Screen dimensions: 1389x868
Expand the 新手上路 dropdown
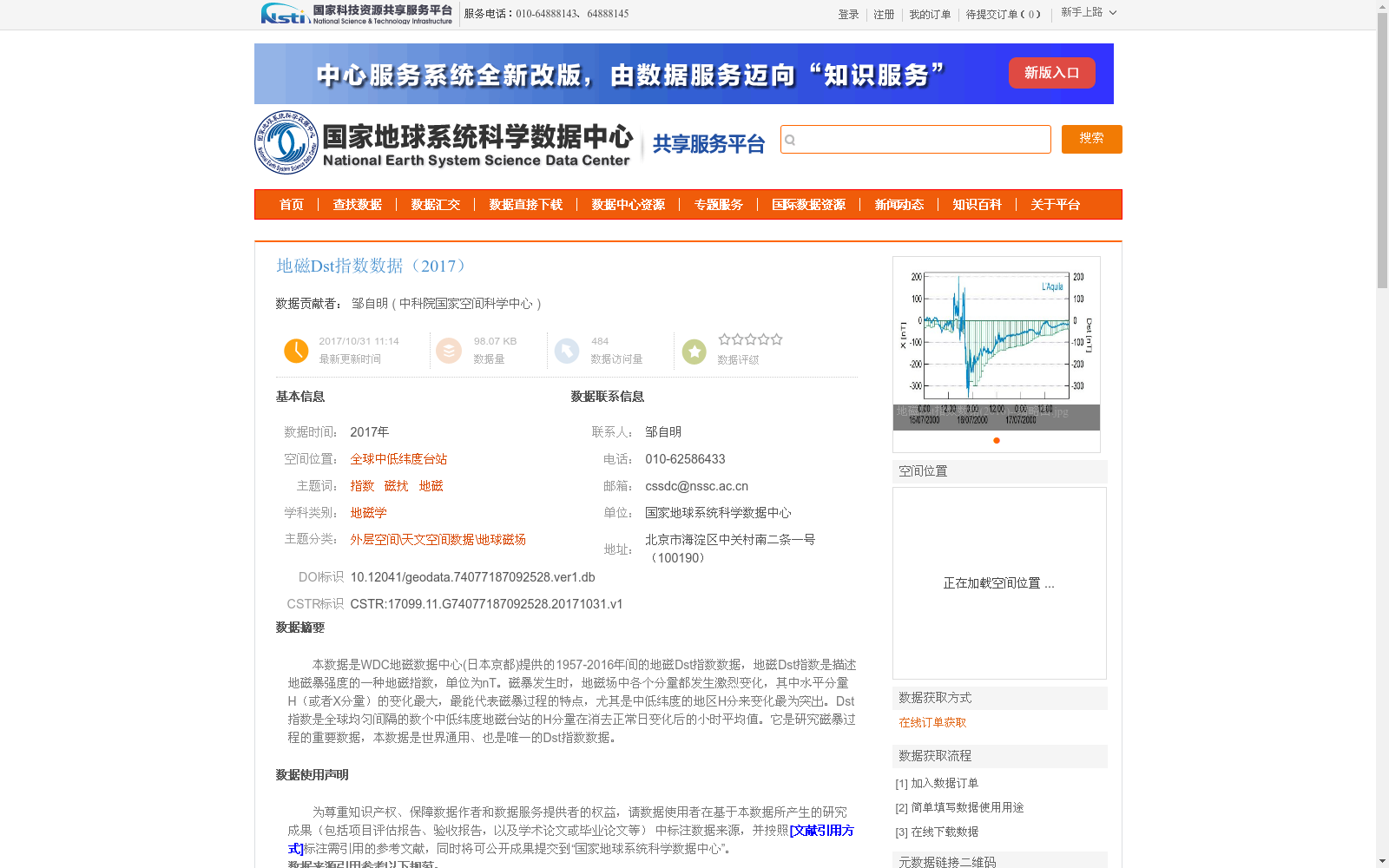click(x=1089, y=12)
